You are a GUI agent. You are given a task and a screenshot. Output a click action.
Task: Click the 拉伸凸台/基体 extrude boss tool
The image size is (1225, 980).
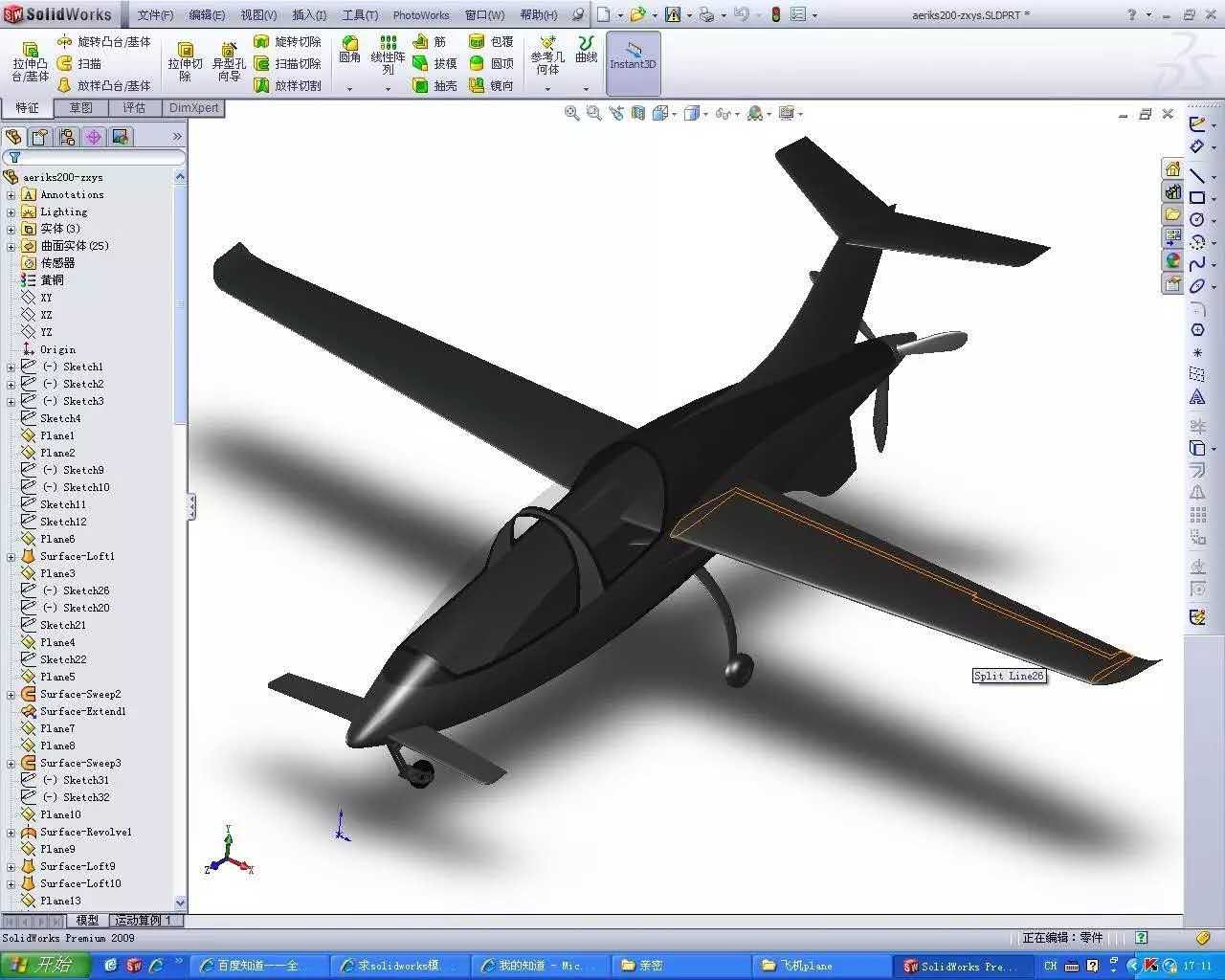(x=30, y=61)
